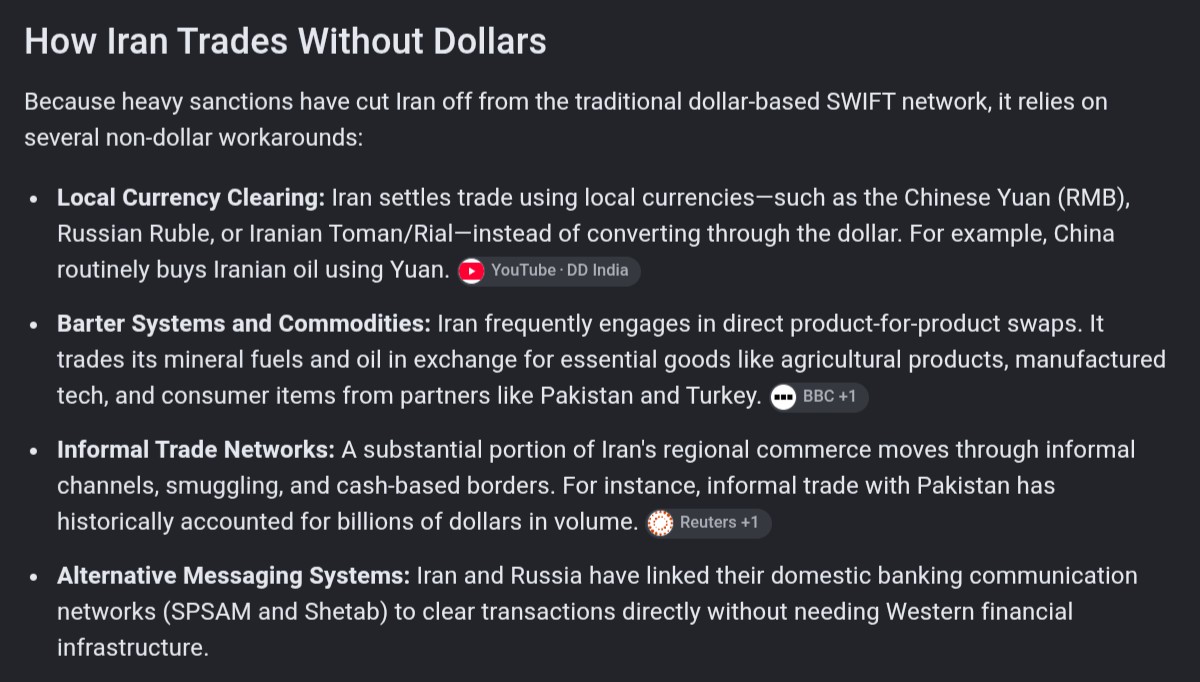Screen dimensions: 1200x682
Task: Select the Informal Trade Networks bold label
Action: coord(196,450)
